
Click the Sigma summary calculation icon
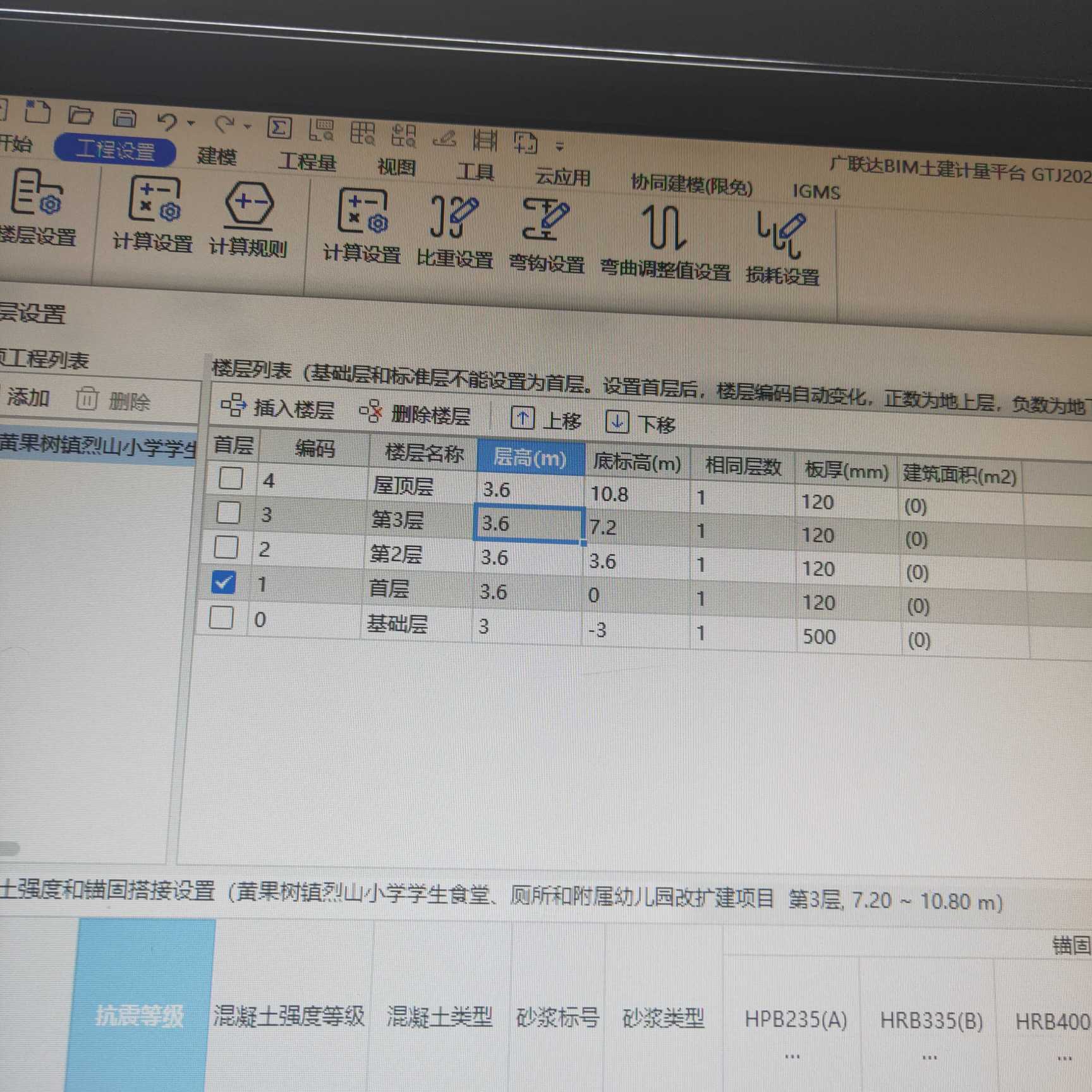[x=279, y=127]
